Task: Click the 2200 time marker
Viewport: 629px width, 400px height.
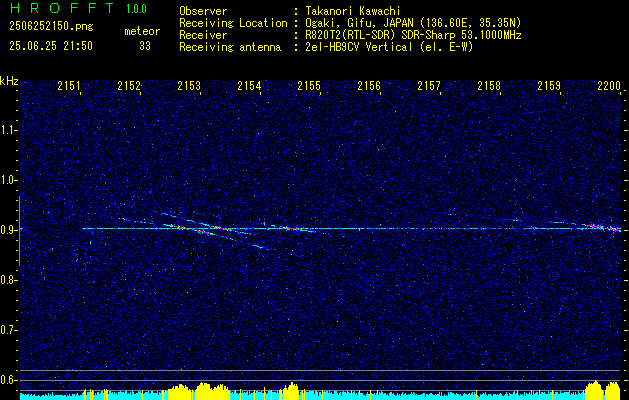Action: (609, 85)
